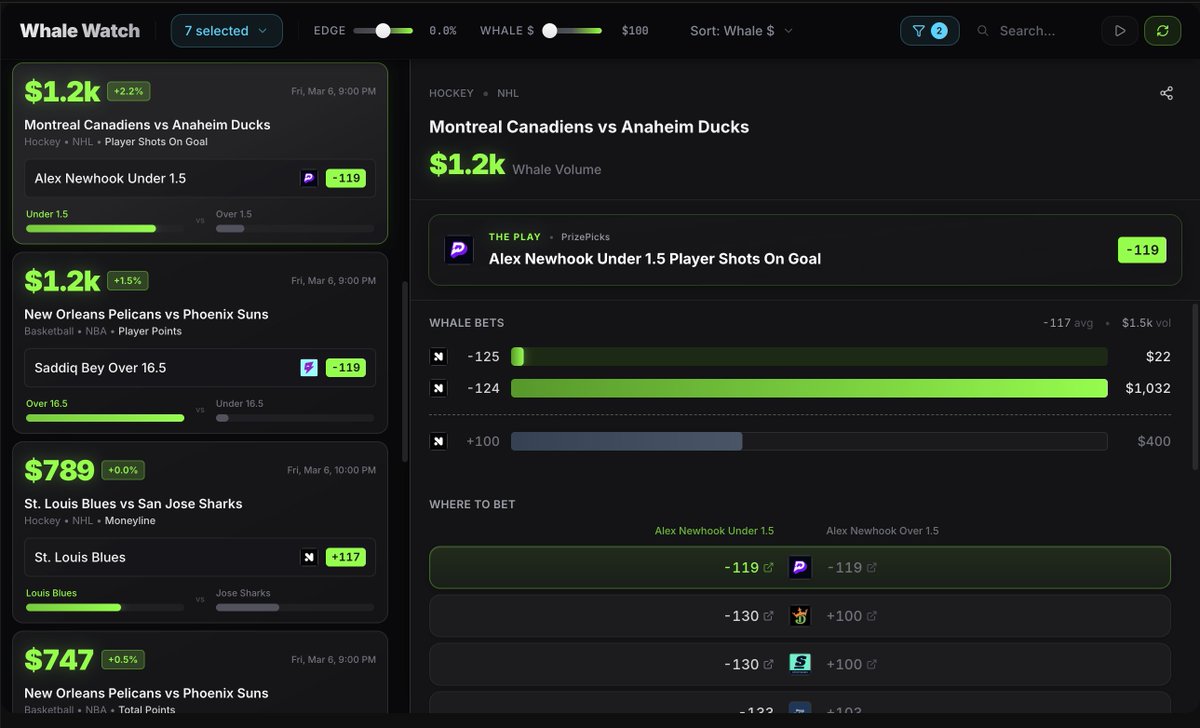Click the -117 avg label

point(1070,323)
